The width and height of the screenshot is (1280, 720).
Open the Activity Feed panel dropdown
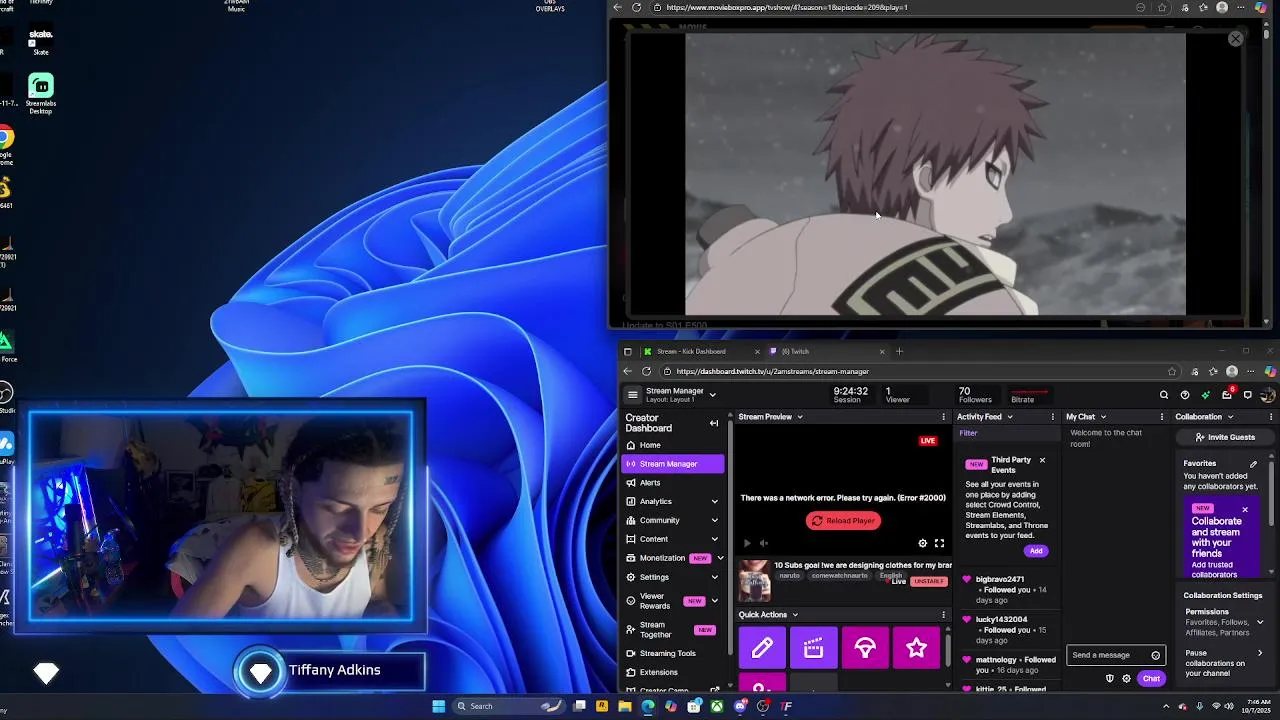(1010, 417)
